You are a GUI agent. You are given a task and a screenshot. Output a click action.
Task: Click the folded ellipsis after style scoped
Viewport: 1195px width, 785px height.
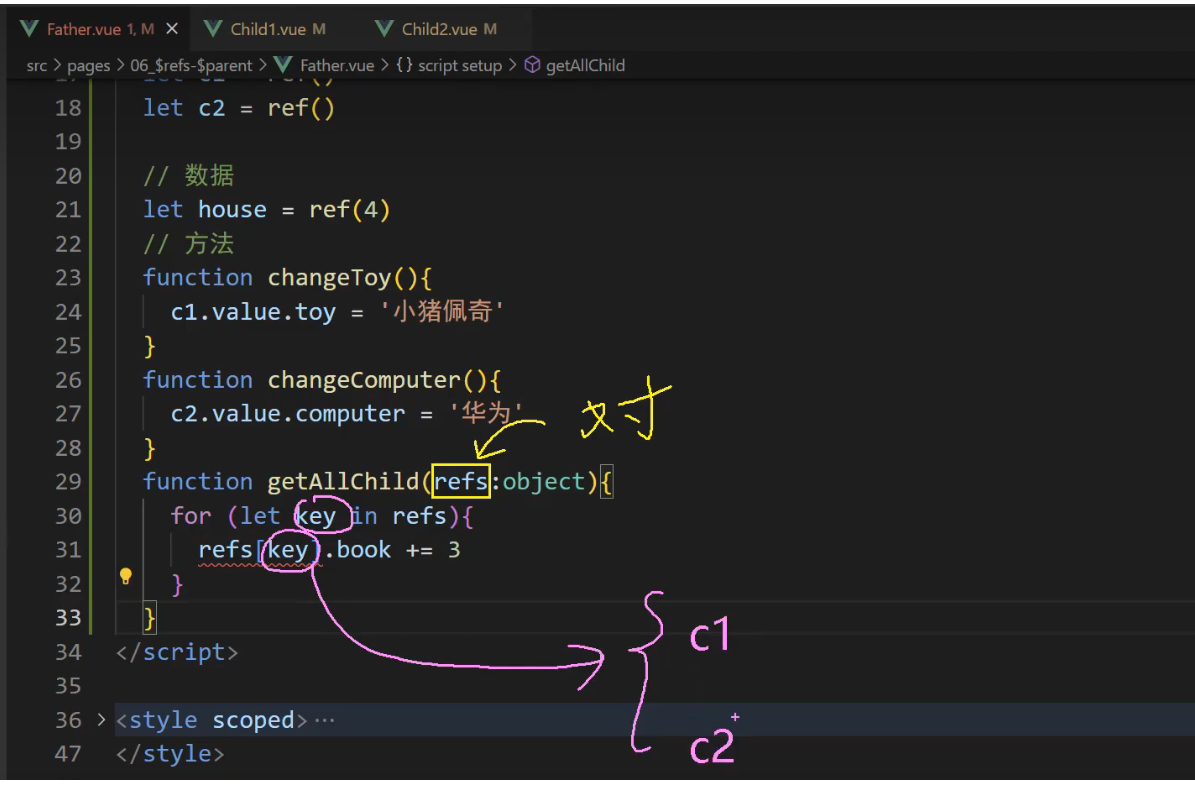click(x=325, y=720)
